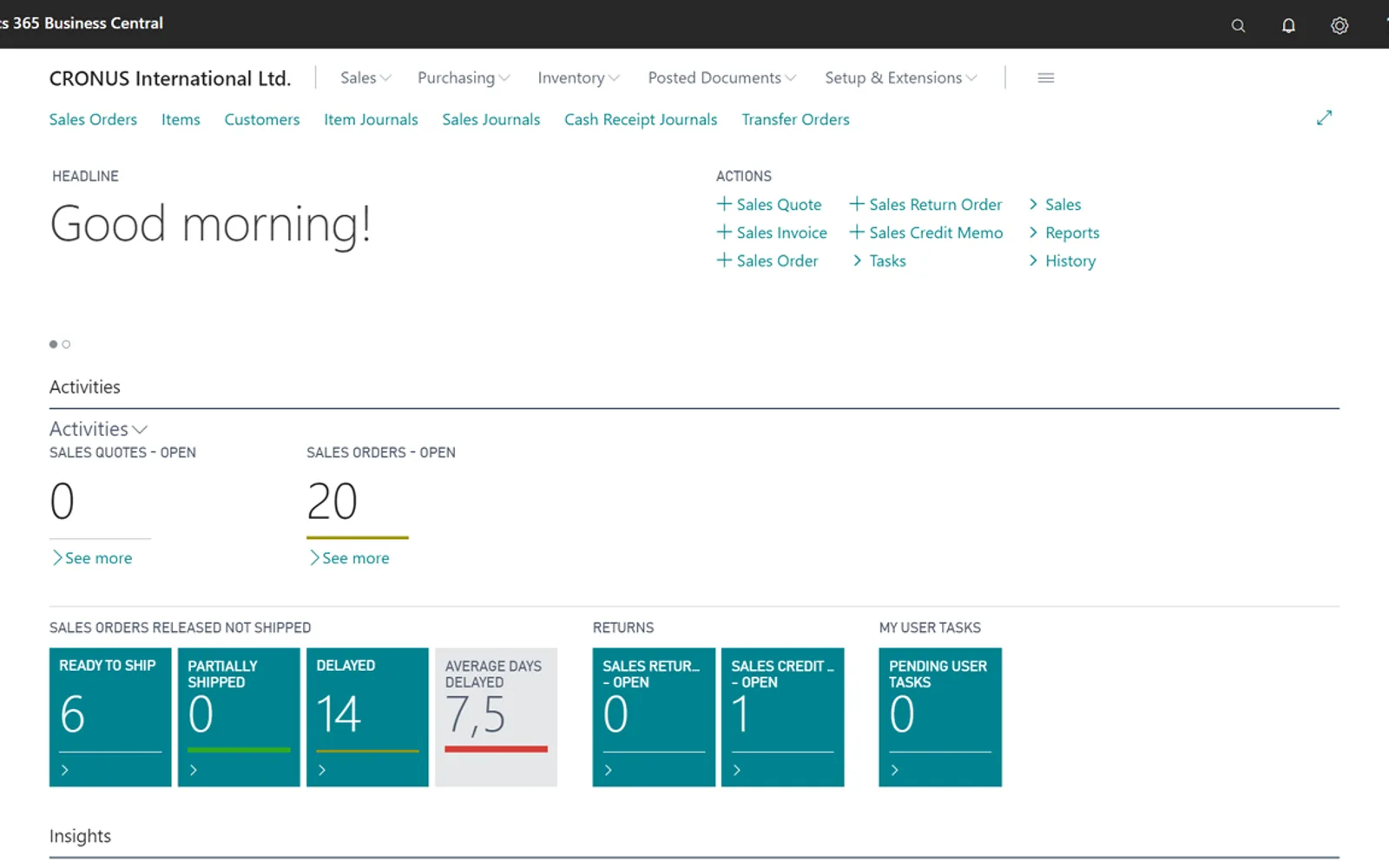1389x868 pixels.
Task: Expand the Setup & Extensions dropdown
Action: [901, 78]
